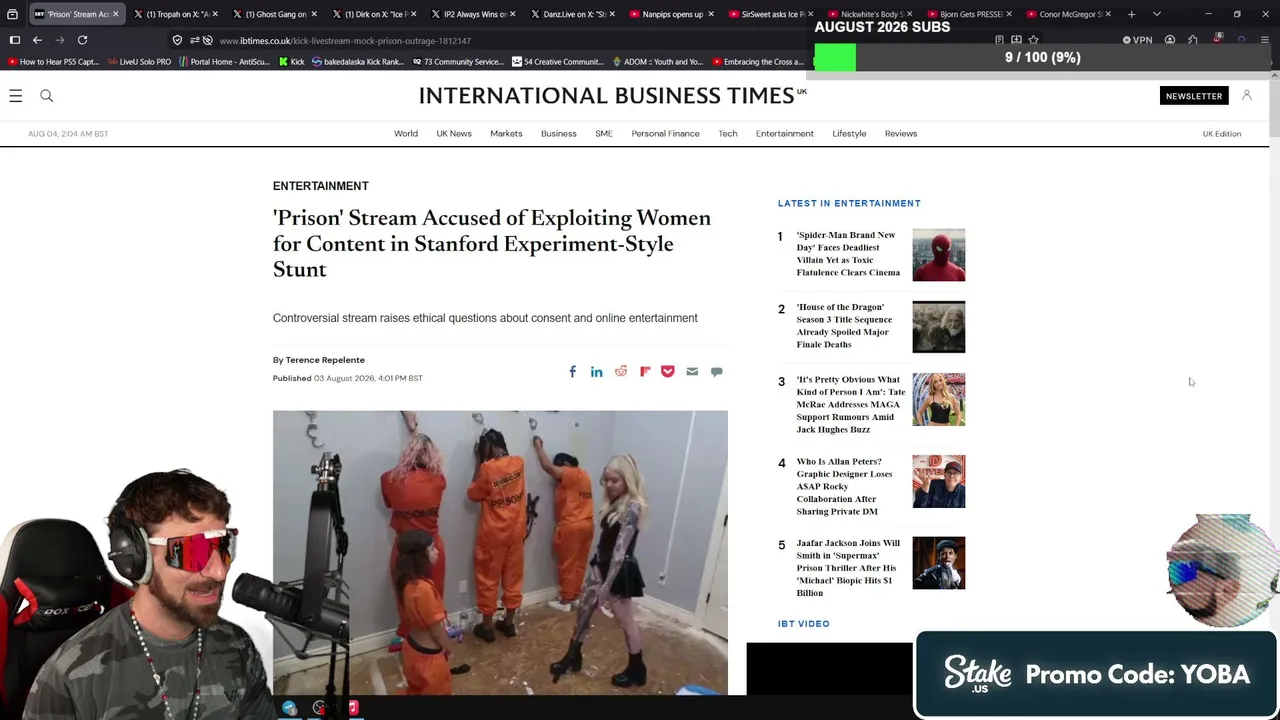The image size is (1280, 720).
Task: Go back with the browser back arrow
Action: point(37,40)
